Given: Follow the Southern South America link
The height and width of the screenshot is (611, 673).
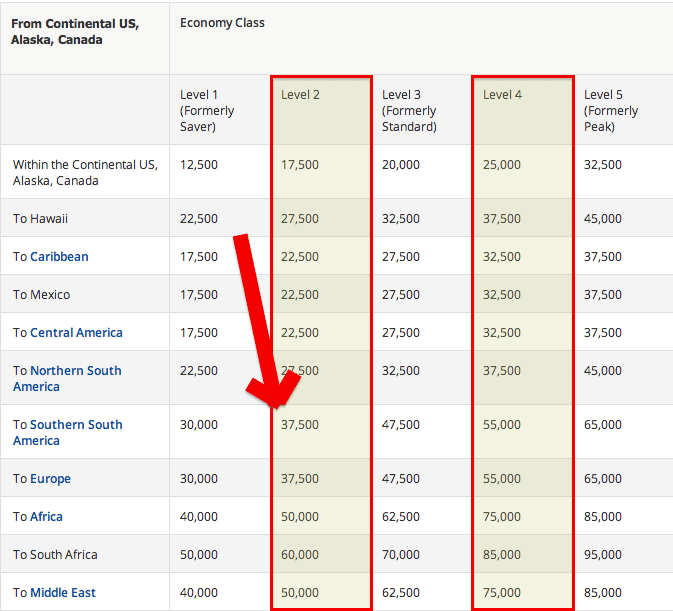Looking at the screenshot, I should pyautogui.click(x=68, y=433).
